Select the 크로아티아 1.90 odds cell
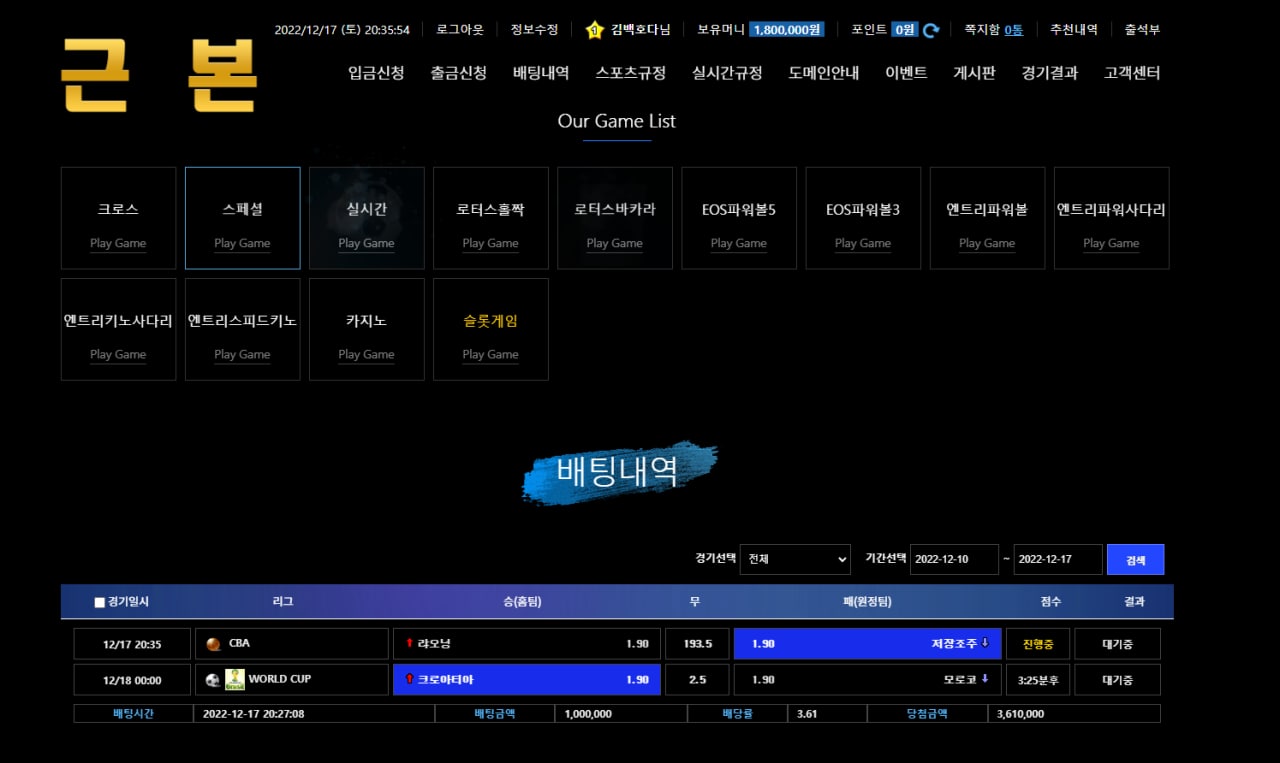Image resolution: width=1280 pixels, height=763 pixels. [527, 680]
